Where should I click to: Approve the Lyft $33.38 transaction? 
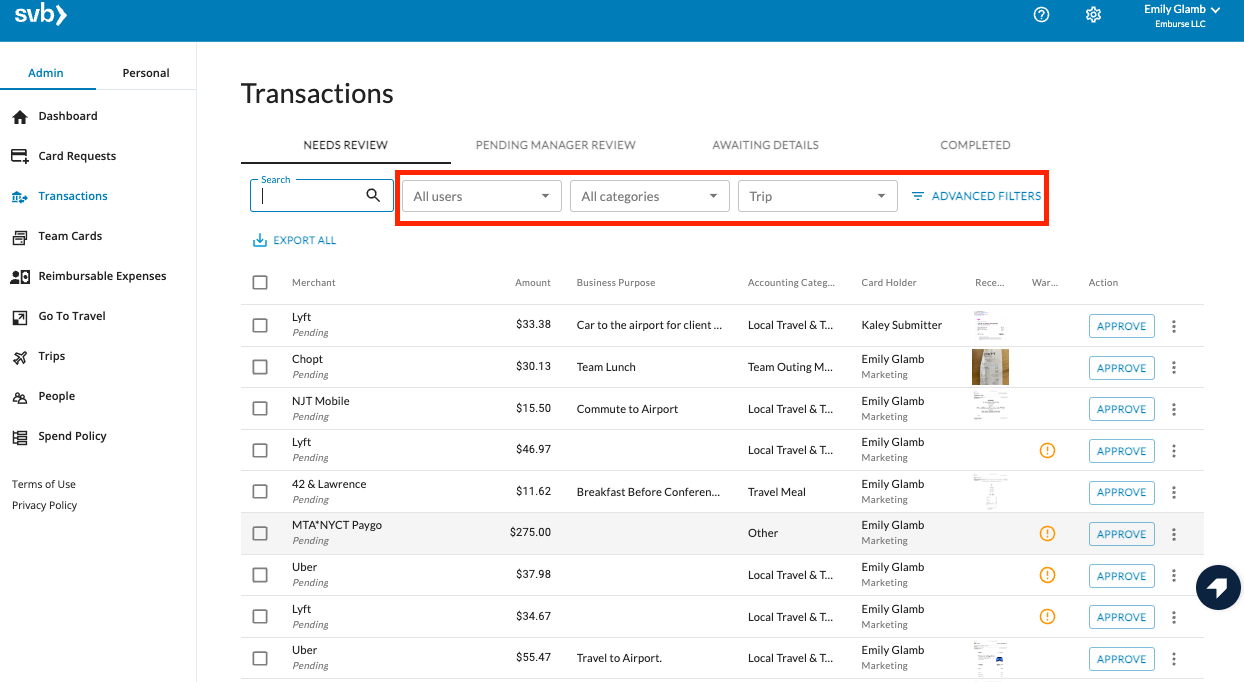[x=1121, y=326]
